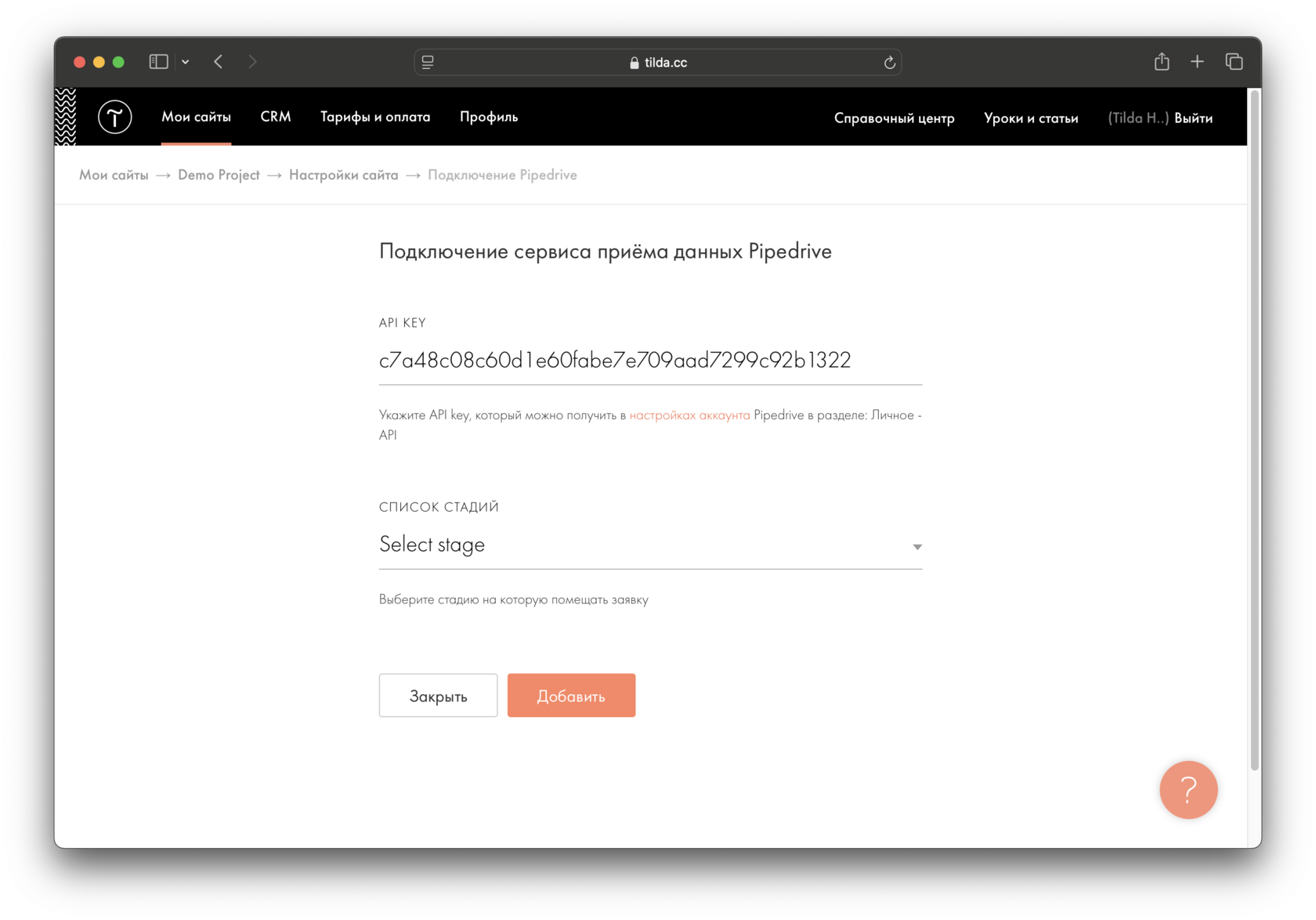Click the Добавить button
Screen dimensions: 1316x920
click(x=571, y=695)
